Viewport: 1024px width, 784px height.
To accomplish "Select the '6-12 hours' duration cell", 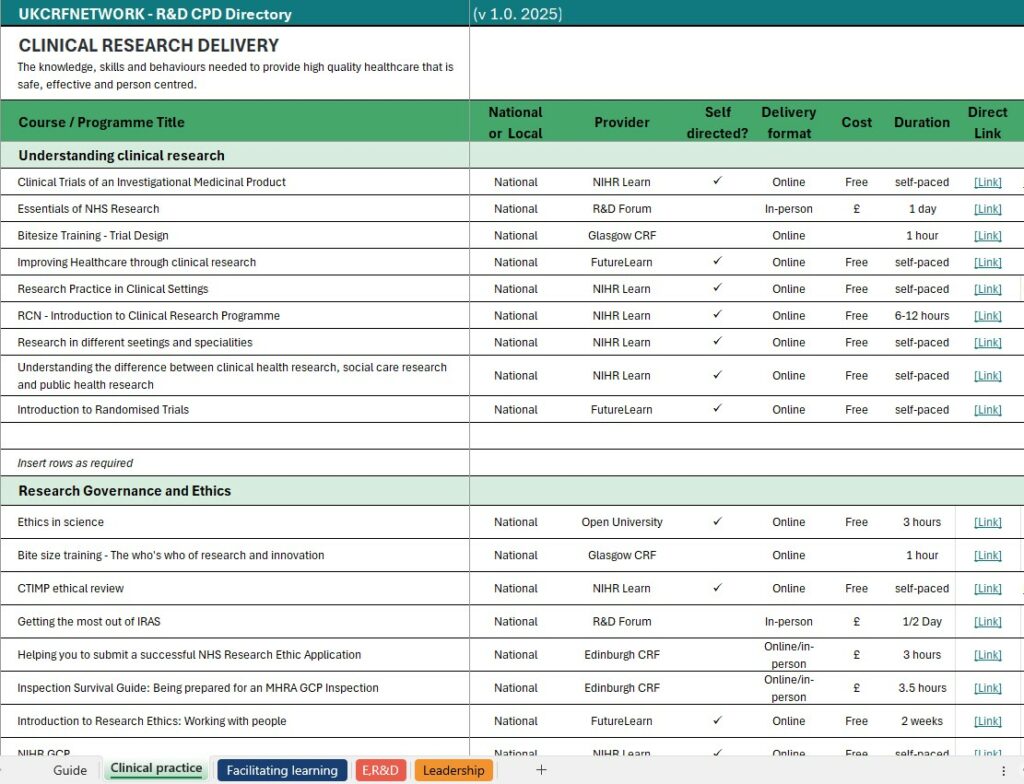I will pos(921,316).
